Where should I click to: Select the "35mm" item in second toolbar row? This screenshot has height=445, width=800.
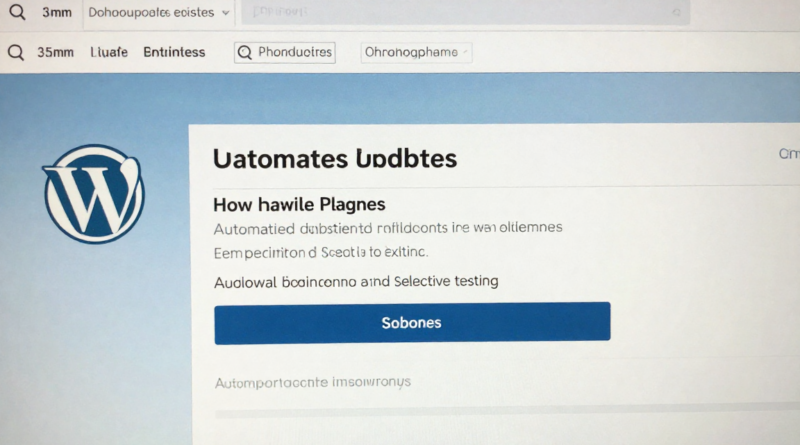(x=55, y=53)
